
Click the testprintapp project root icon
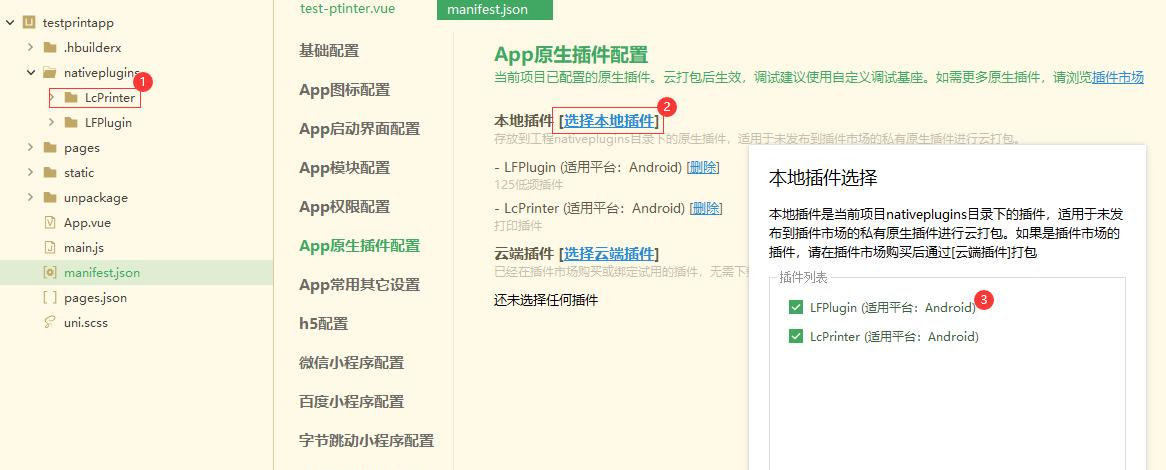[29, 22]
